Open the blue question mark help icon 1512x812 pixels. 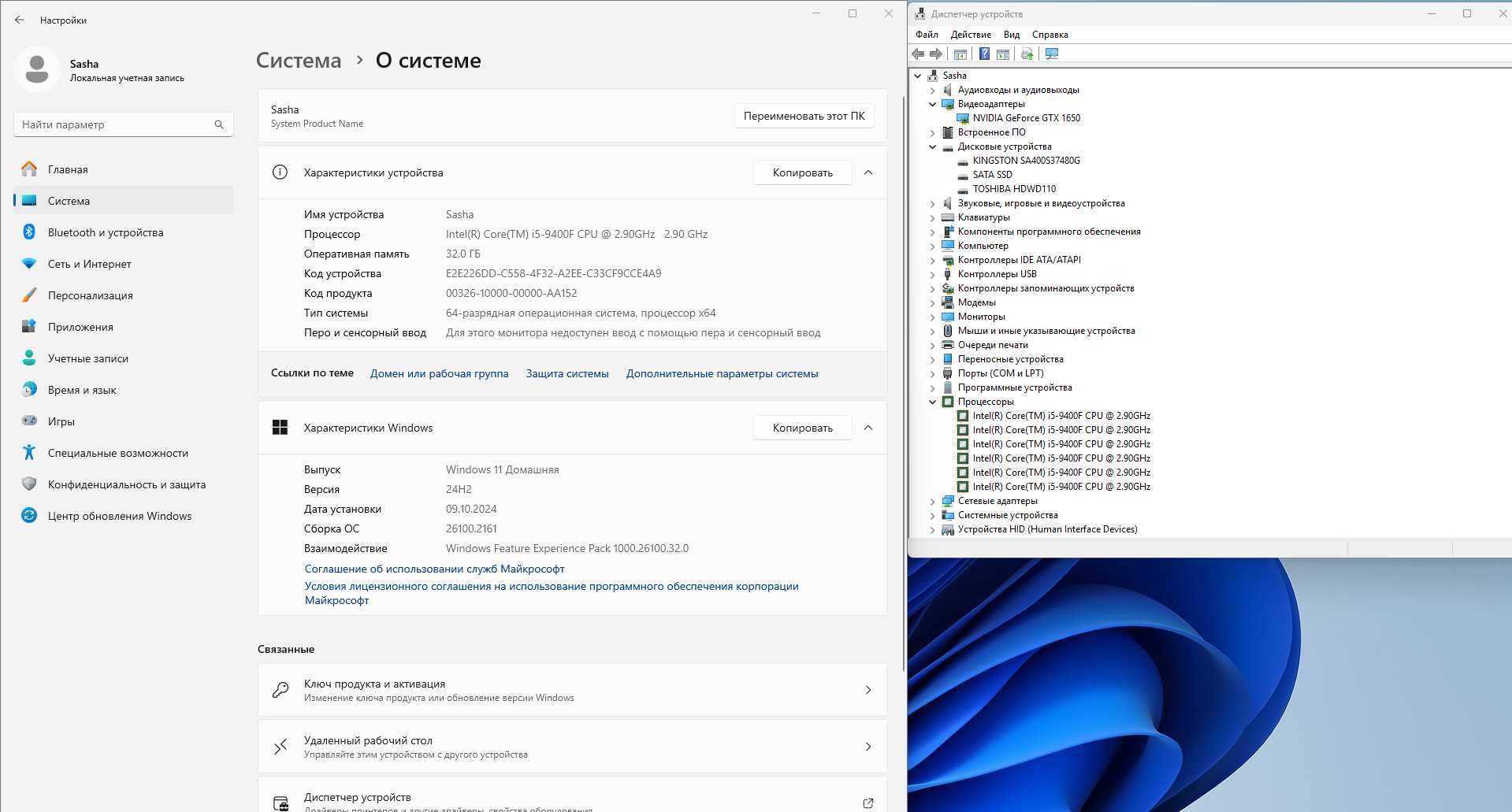point(984,54)
